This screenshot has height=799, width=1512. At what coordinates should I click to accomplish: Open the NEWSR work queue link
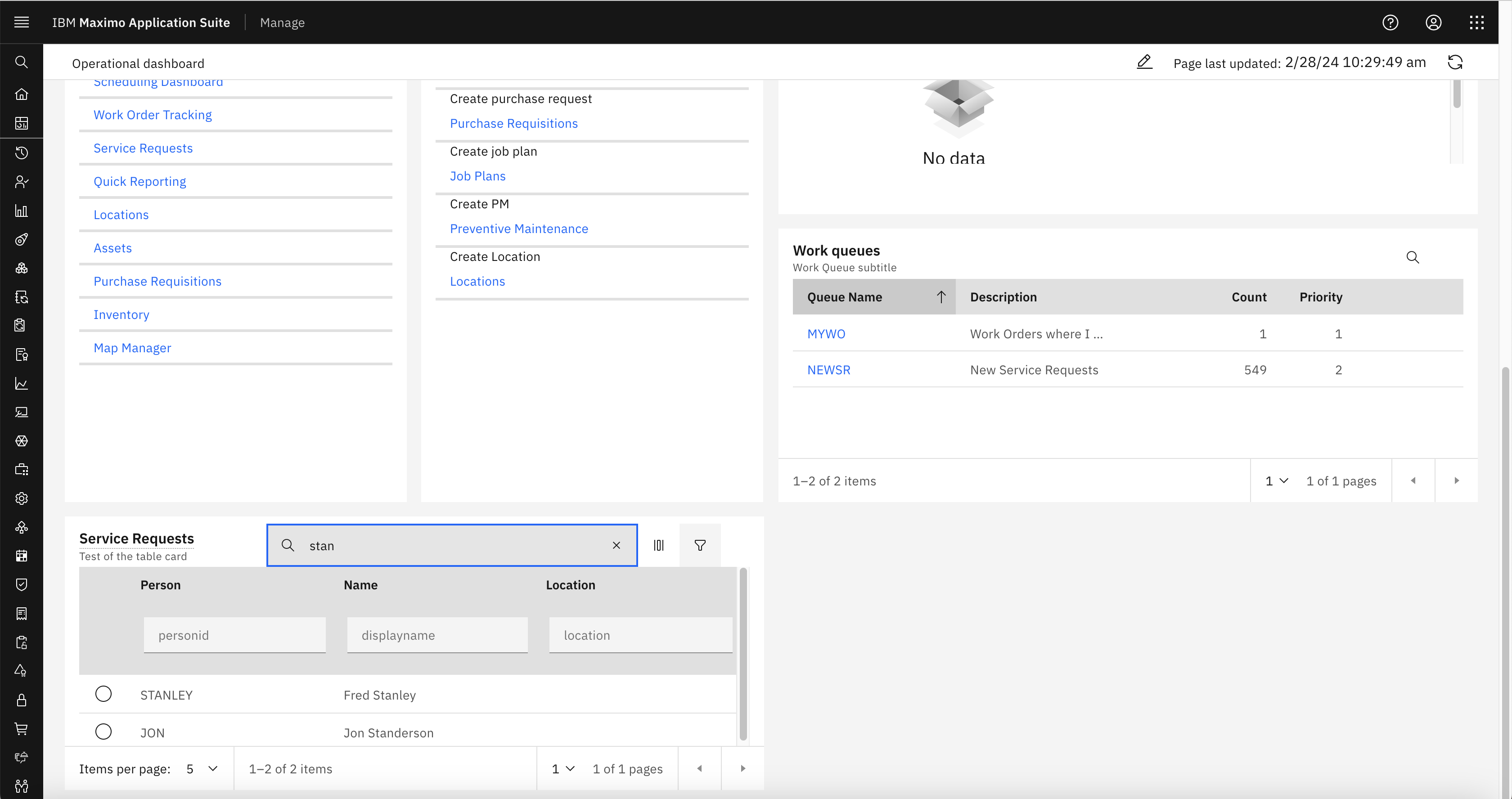[828, 369]
